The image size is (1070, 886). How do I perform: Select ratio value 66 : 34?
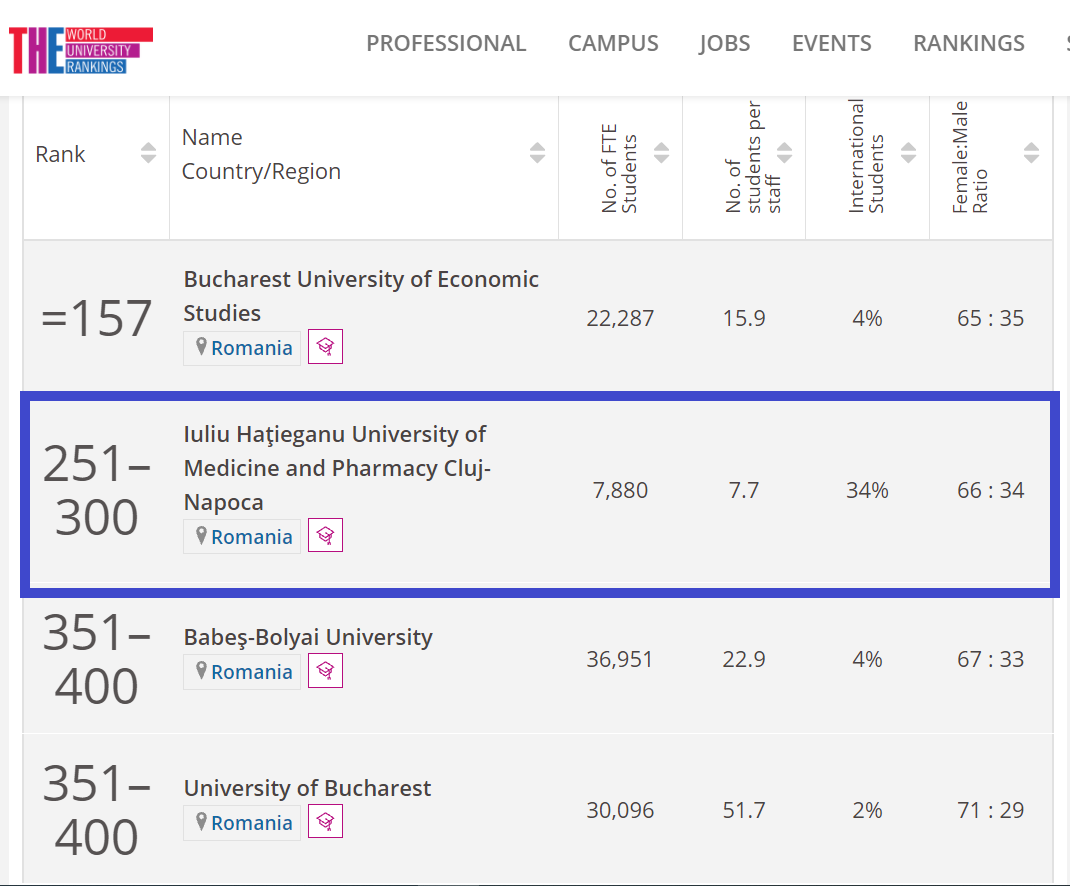991,490
